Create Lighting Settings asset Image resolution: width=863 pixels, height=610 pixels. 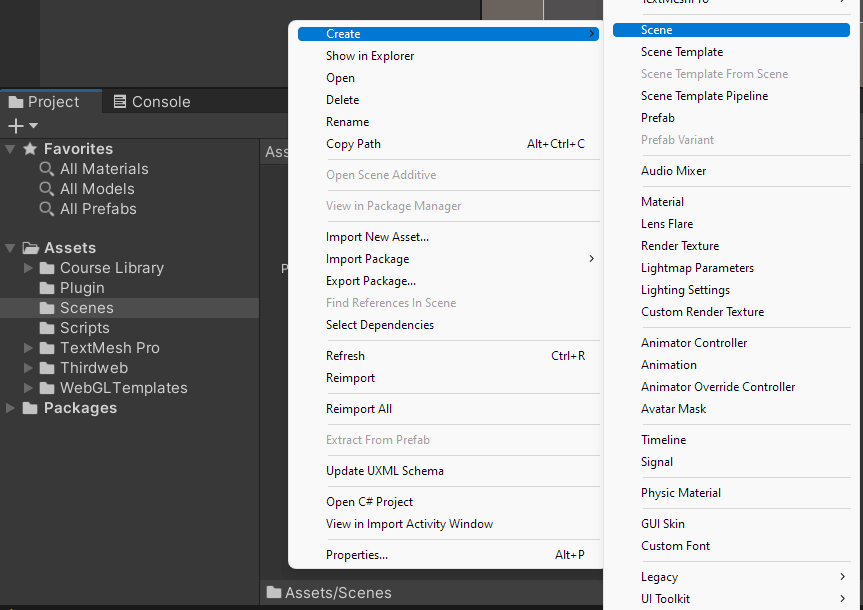[731, 290]
